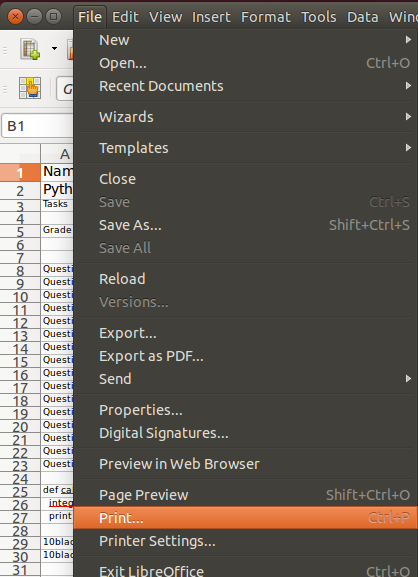Viewport: 418px width, 577px height.
Task: Open dropdown arrow beside New document icon
Action: (x=54, y=49)
